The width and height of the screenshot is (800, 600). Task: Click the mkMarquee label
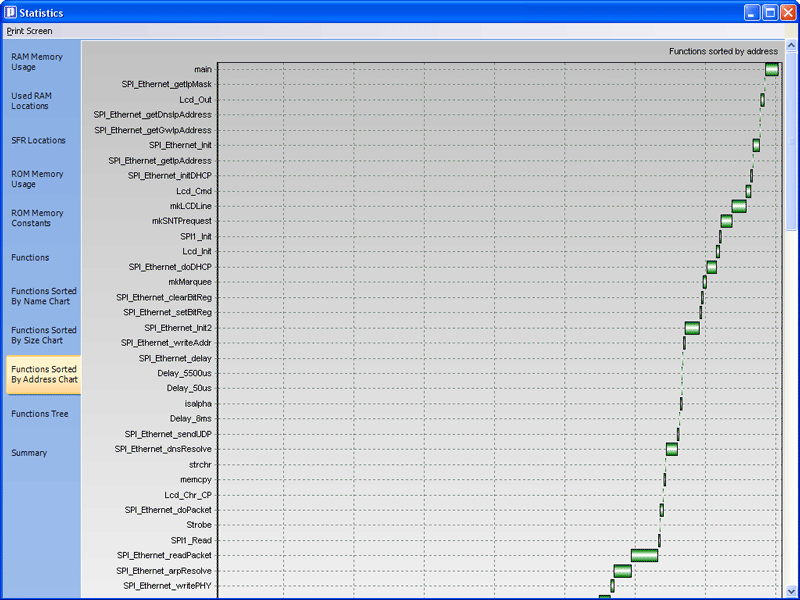pos(190,282)
